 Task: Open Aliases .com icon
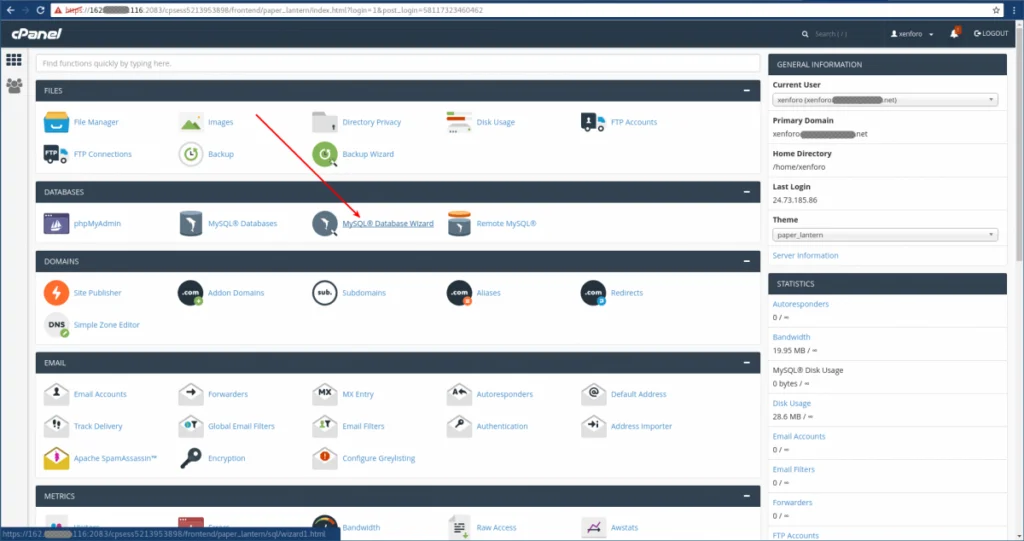459,293
